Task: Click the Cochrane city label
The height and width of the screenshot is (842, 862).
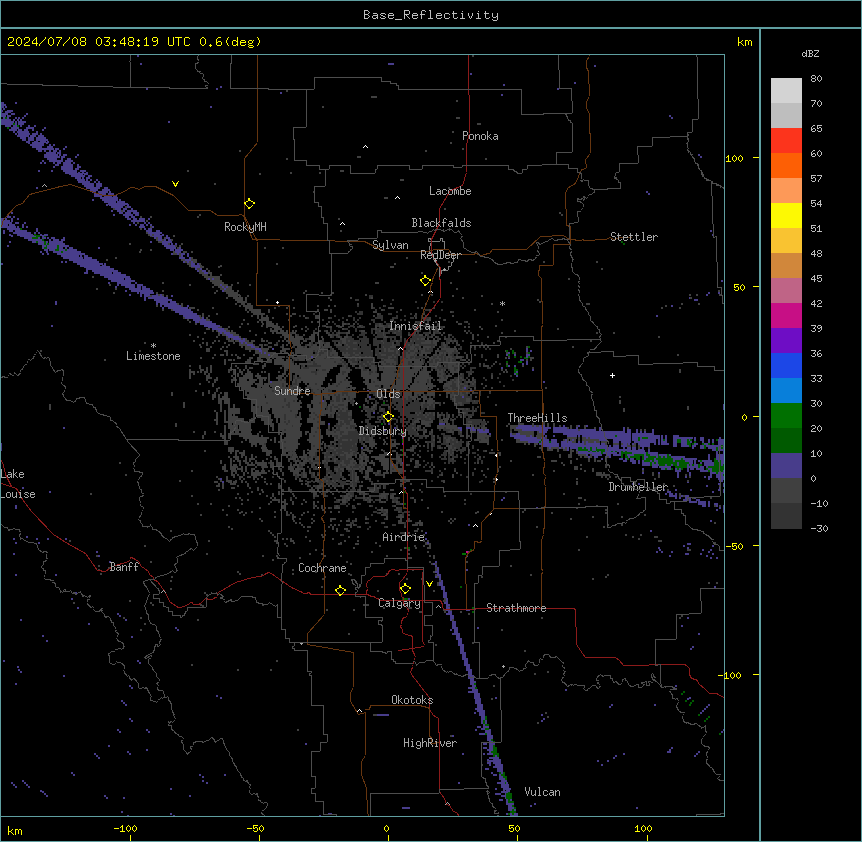Action: pos(322,568)
